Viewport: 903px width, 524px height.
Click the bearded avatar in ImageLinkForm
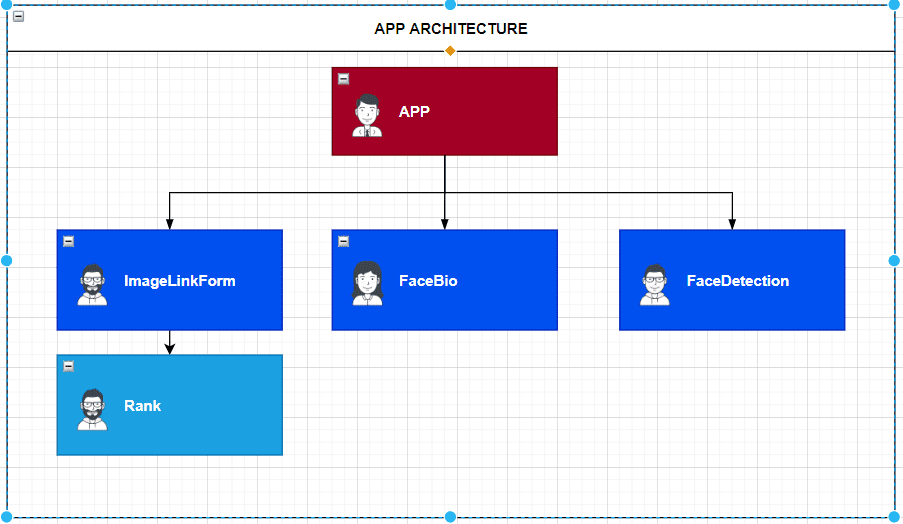(x=92, y=285)
